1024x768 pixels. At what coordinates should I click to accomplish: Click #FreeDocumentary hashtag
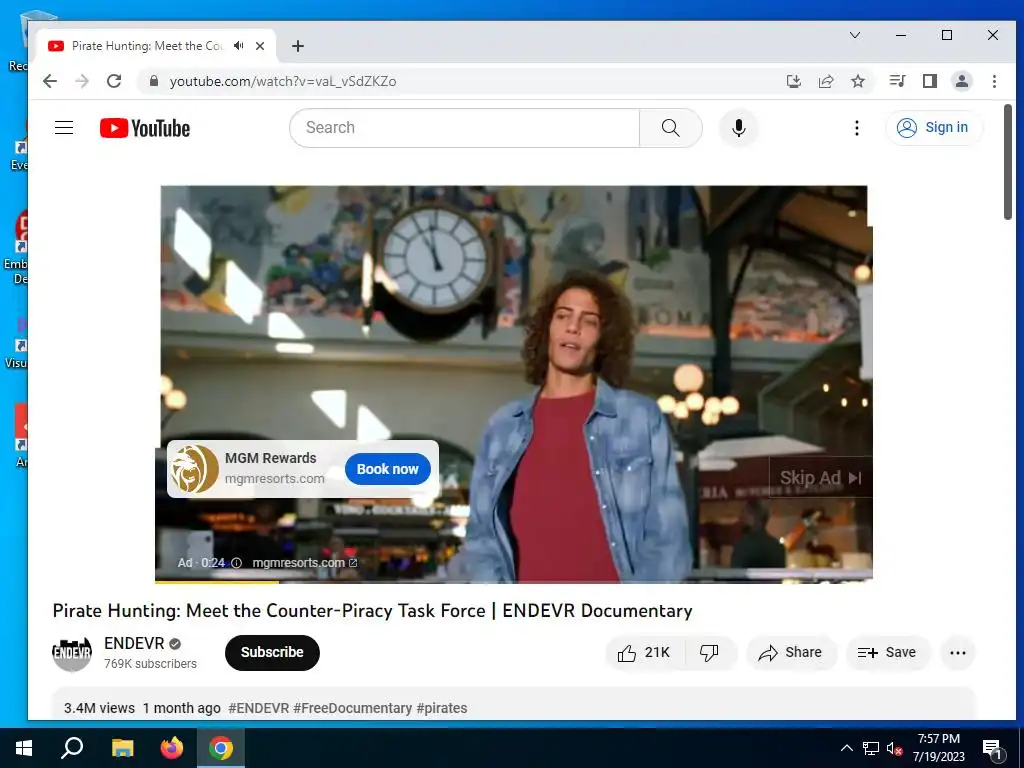(353, 708)
